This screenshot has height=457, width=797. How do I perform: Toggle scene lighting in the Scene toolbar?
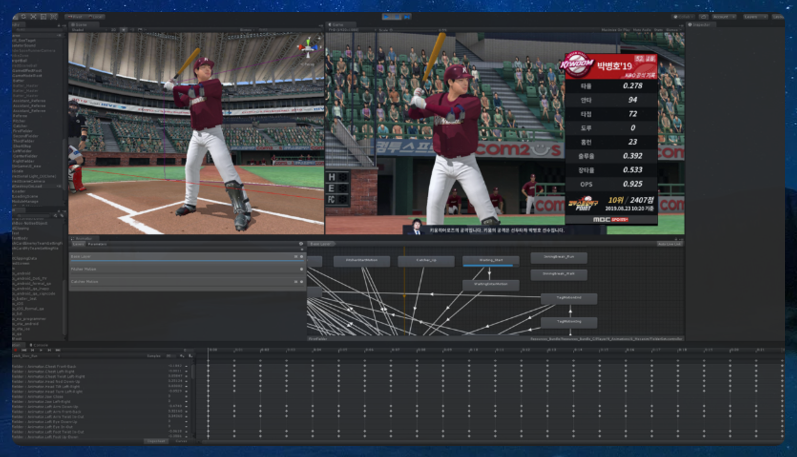(124, 29)
